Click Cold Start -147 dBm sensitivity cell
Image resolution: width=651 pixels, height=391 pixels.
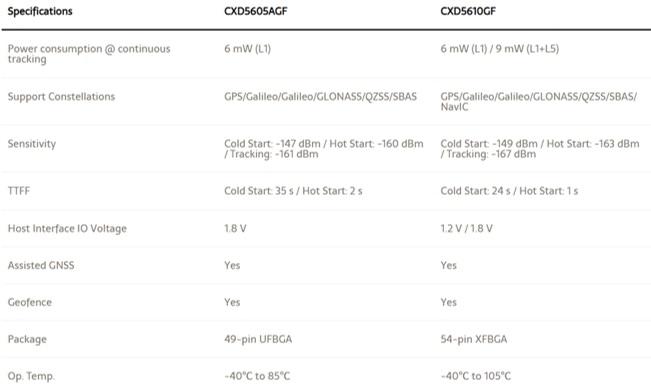click(x=324, y=149)
